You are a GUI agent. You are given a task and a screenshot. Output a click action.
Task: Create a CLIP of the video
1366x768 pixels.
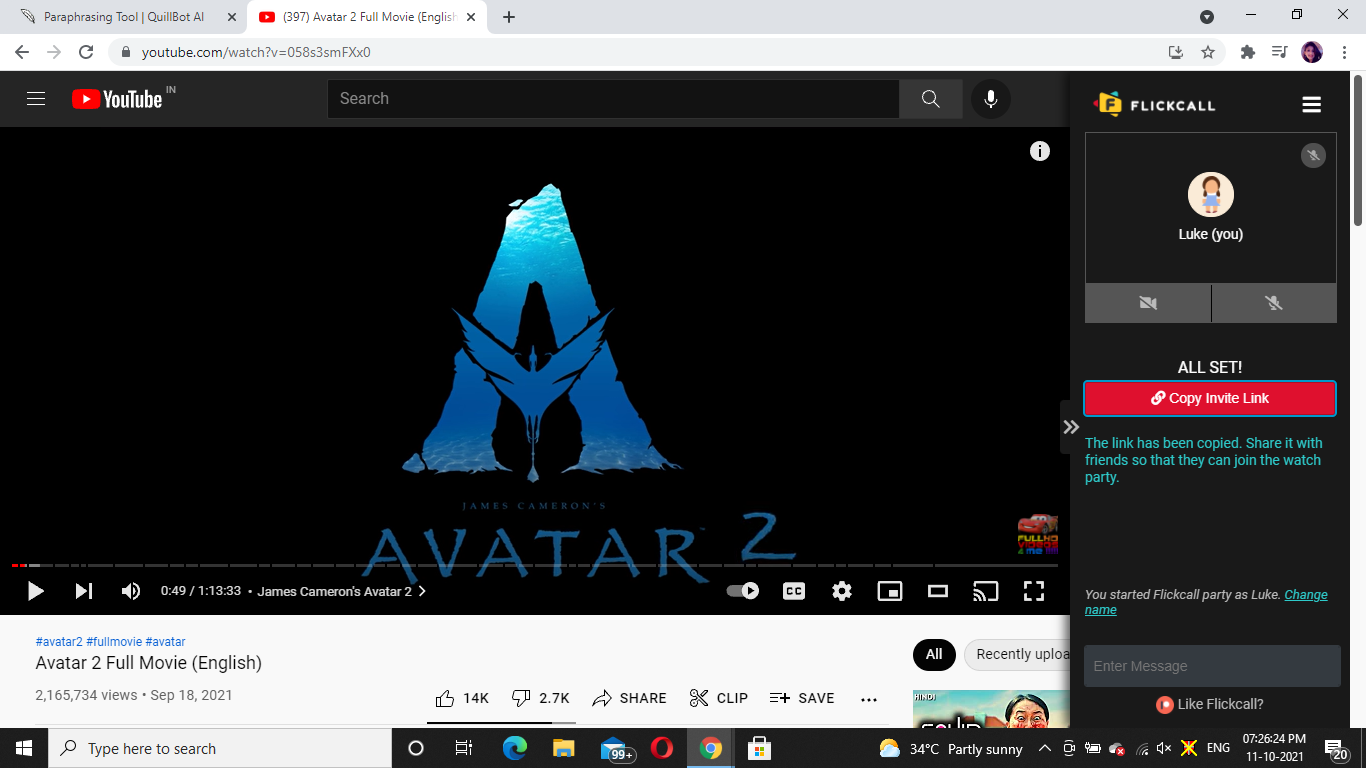[x=719, y=698]
